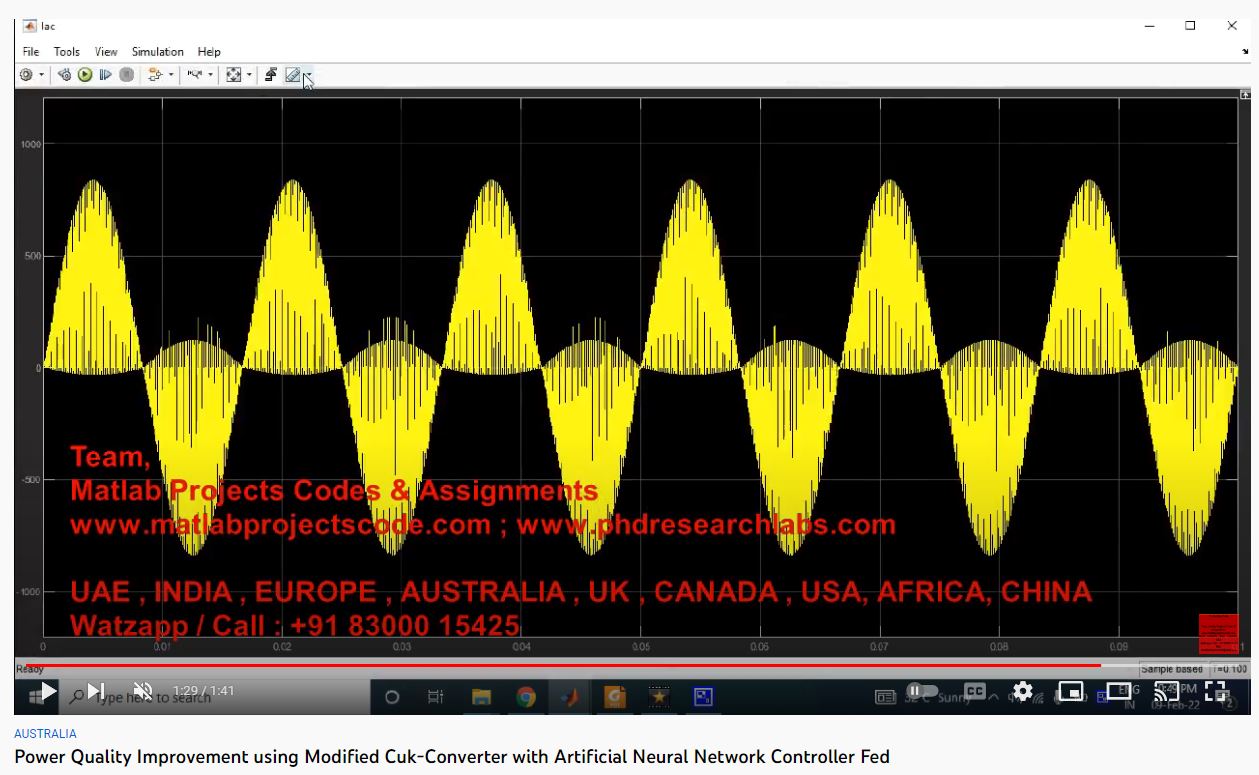Expand the axes scaling dropdown arrow
Screen dimensions: 1259x775
click(x=249, y=75)
